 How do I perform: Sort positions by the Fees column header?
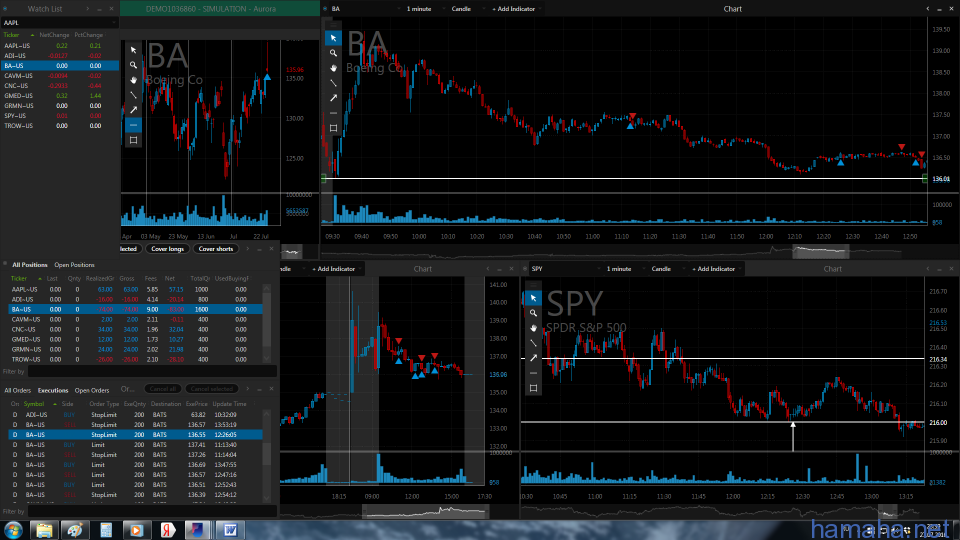tap(151, 279)
